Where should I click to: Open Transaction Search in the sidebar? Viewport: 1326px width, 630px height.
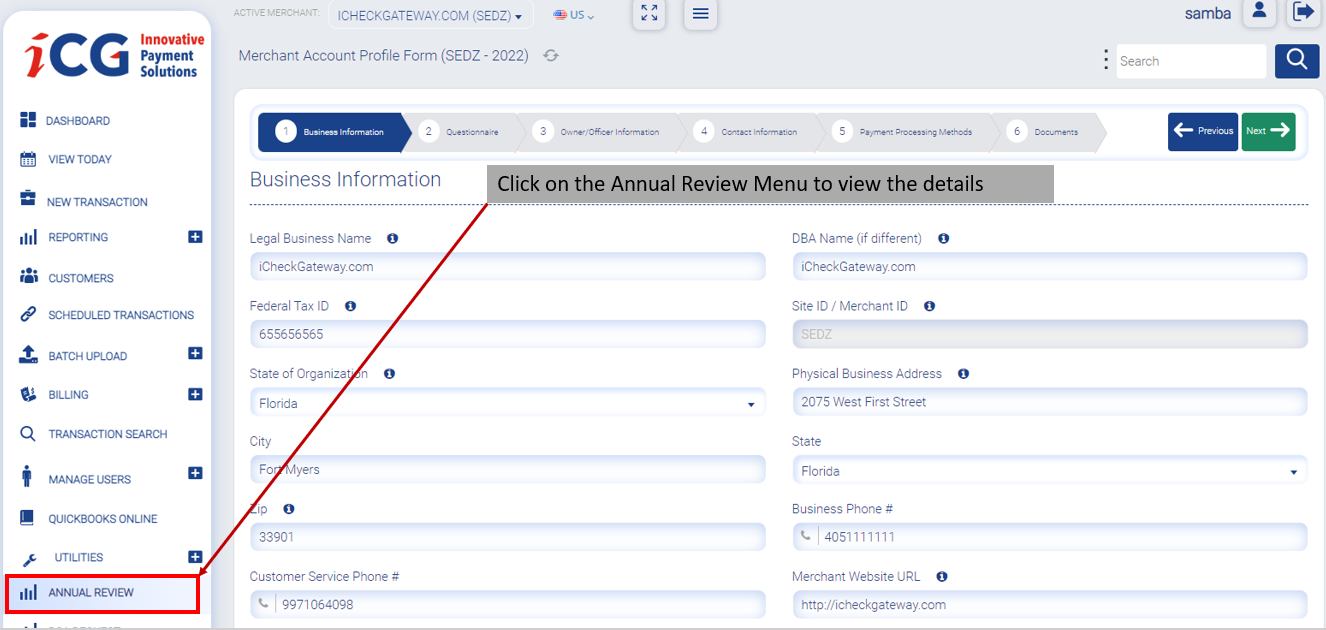[108, 434]
